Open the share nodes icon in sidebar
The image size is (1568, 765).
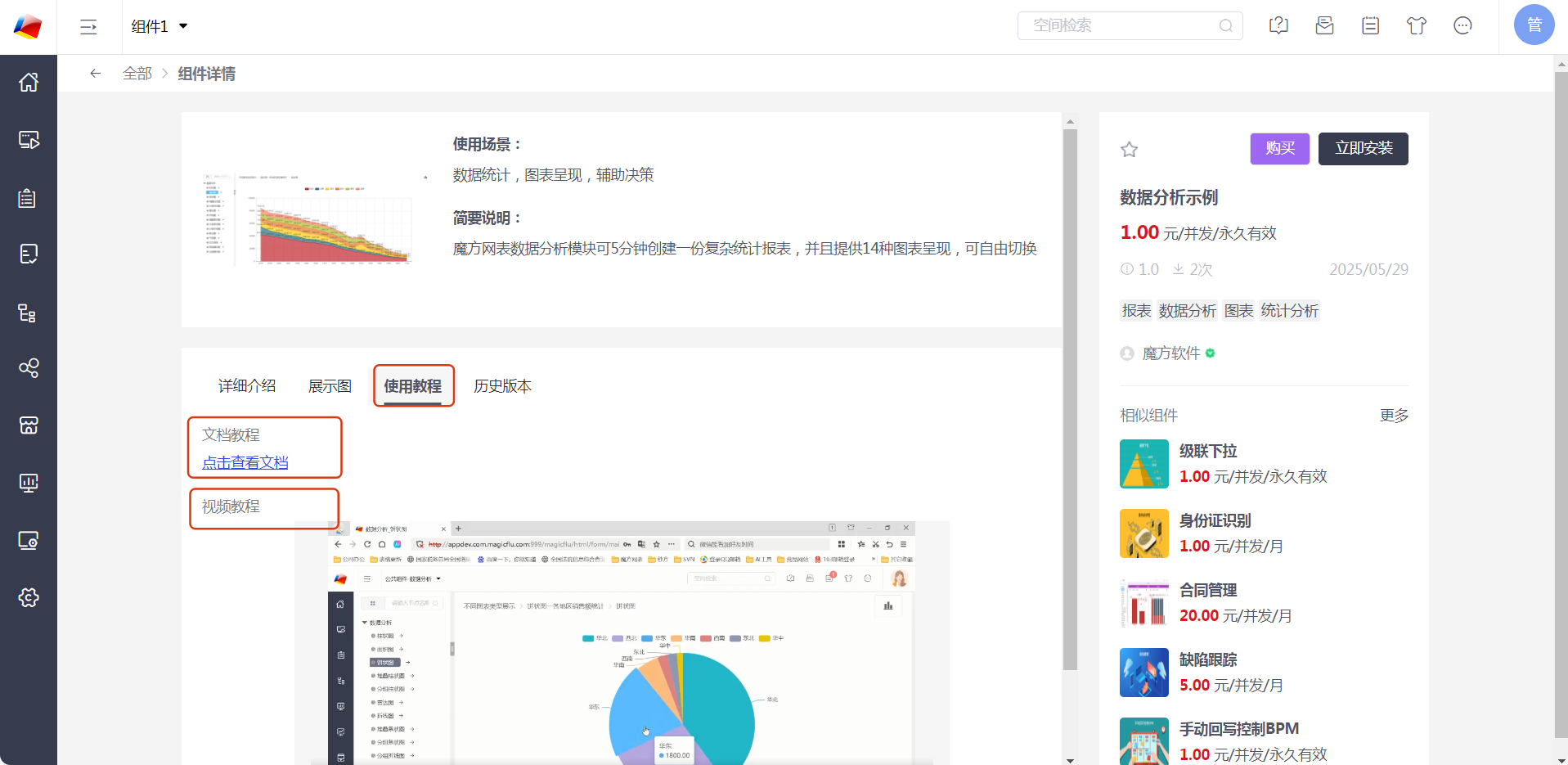(x=29, y=368)
